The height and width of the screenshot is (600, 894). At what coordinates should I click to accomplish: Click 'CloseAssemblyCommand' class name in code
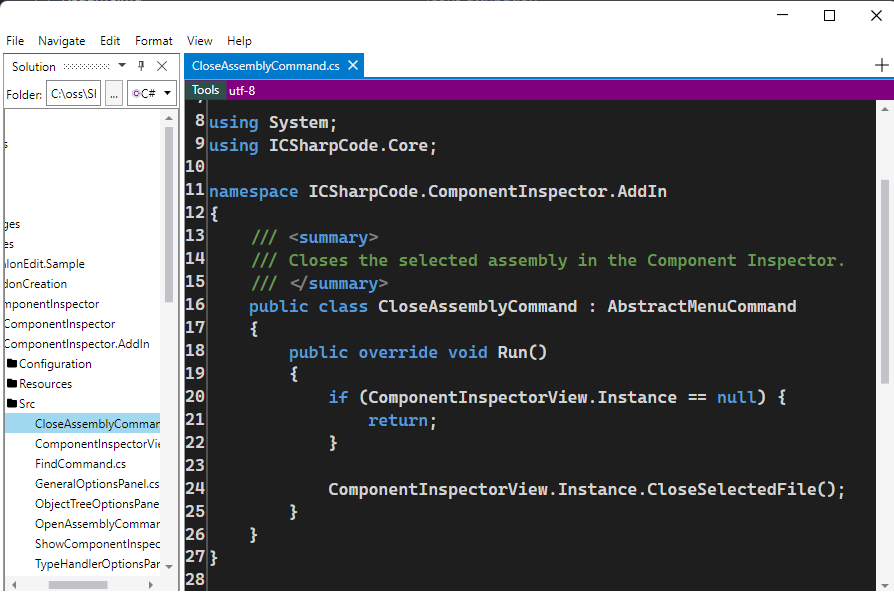477,306
